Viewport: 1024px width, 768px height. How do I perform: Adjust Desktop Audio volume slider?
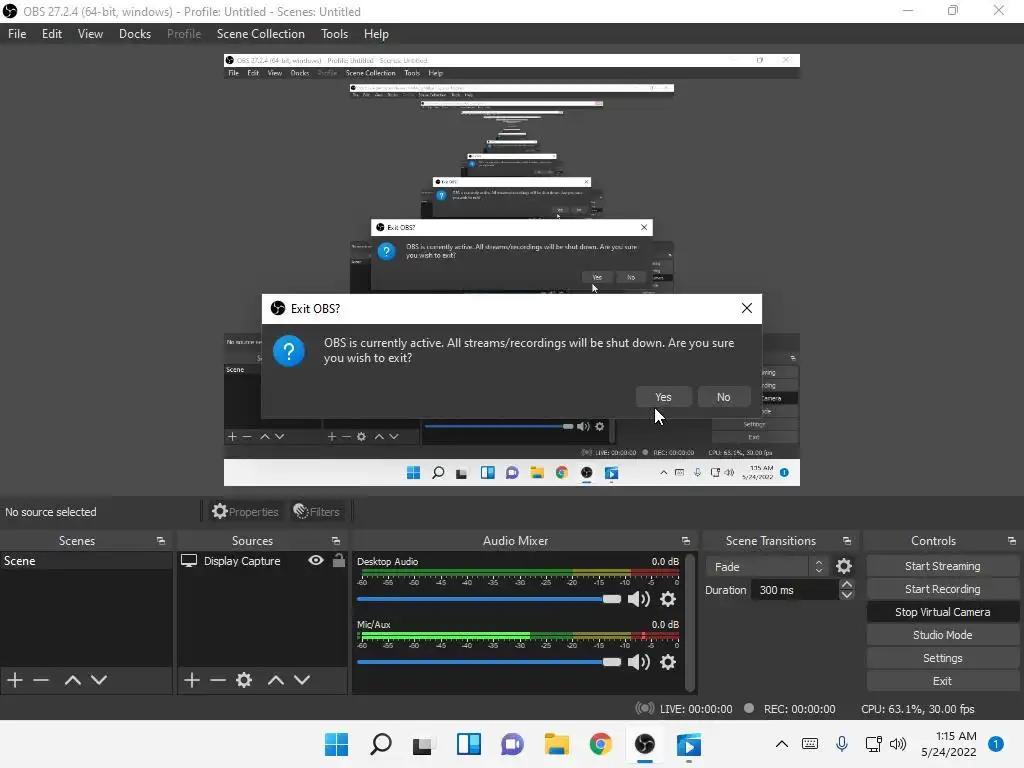(x=488, y=599)
